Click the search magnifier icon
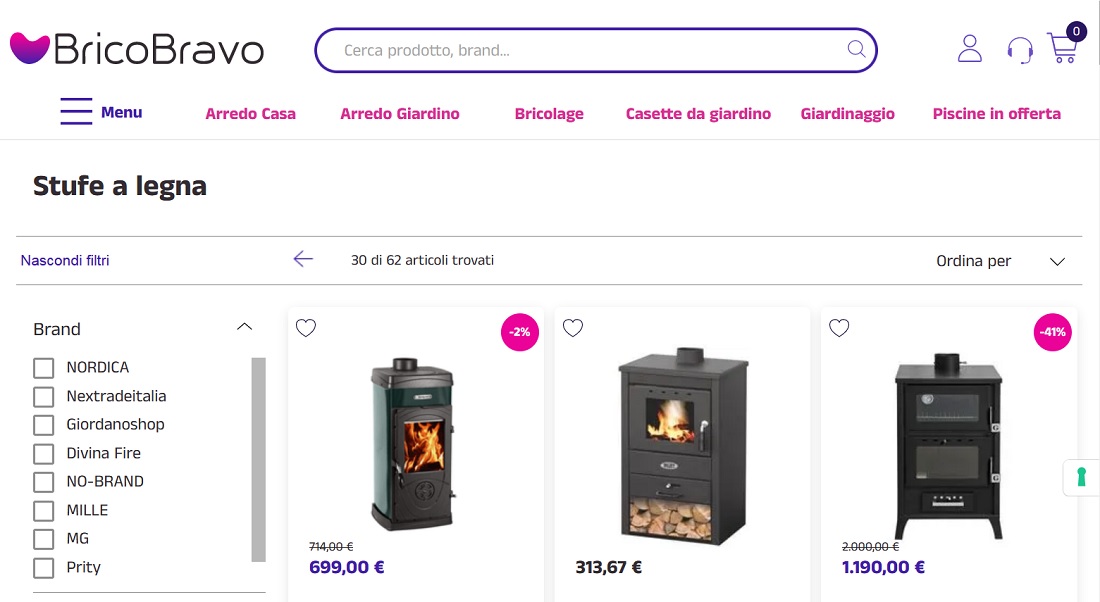The image size is (1100, 602). coord(856,49)
